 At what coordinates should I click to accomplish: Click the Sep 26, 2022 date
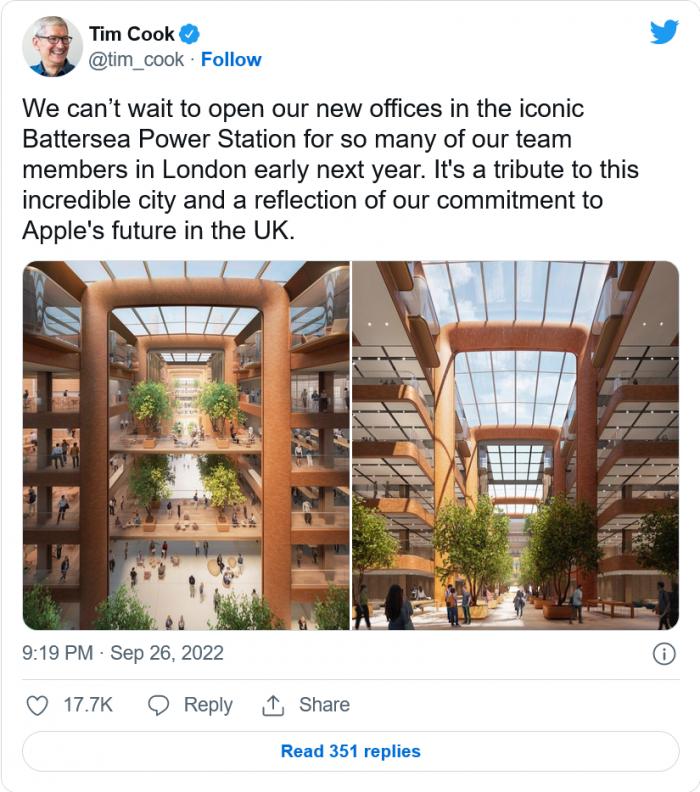[166, 654]
